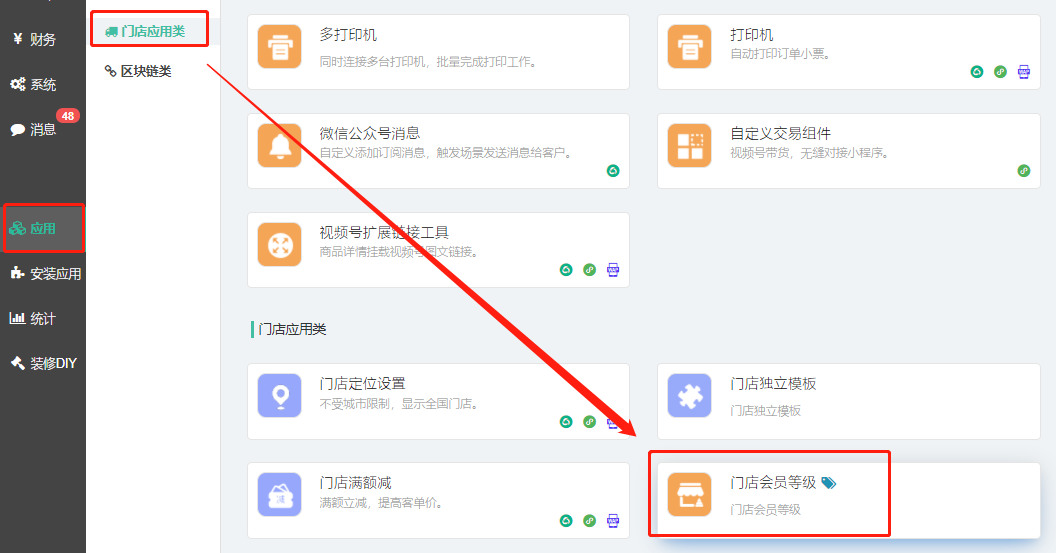Open the 消息 messages sidebar menu

click(x=35, y=129)
